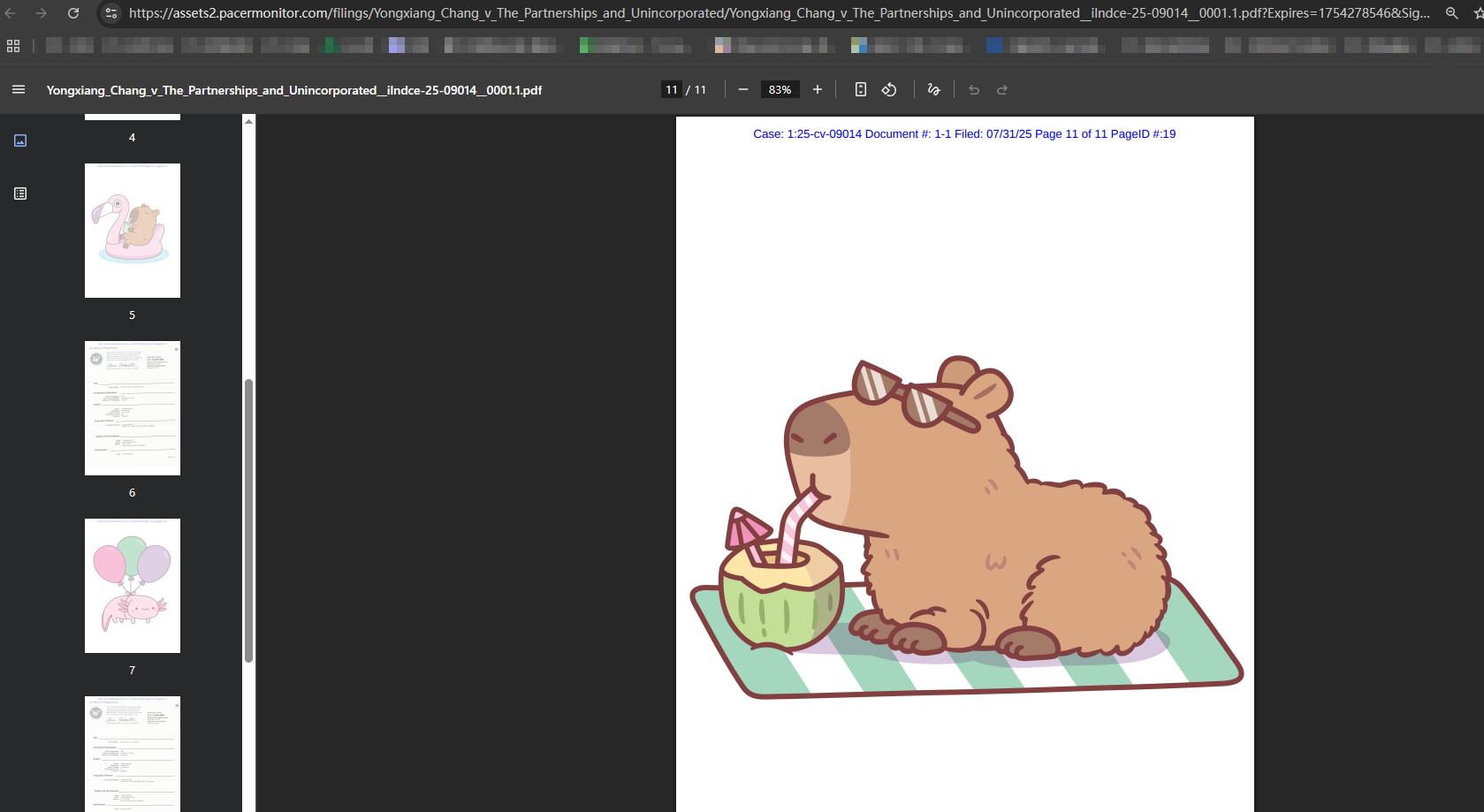Reload the browser page

pos(73,13)
